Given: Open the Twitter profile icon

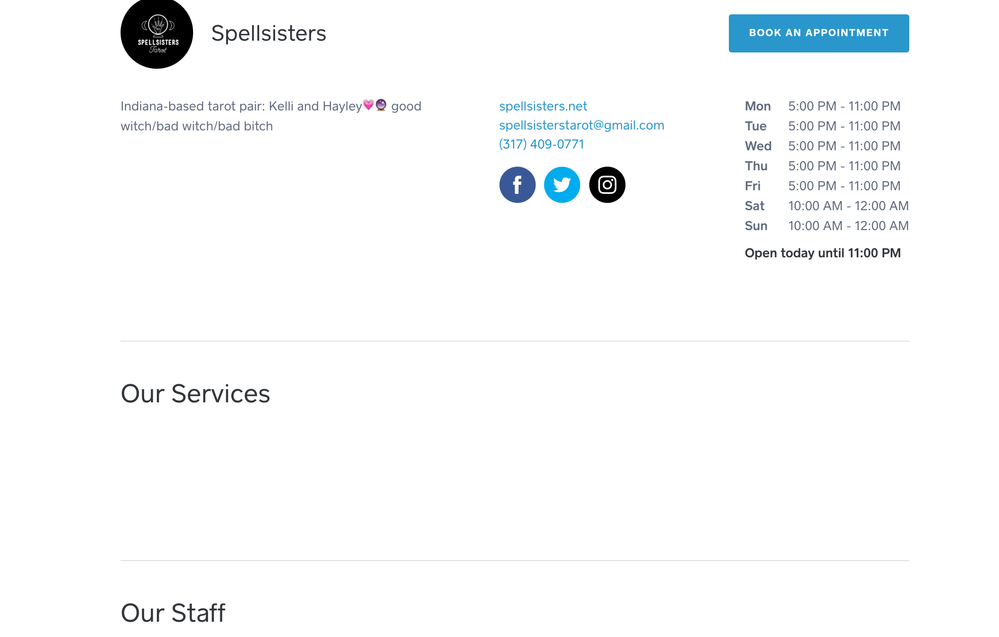Looking at the screenshot, I should click(x=562, y=185).
